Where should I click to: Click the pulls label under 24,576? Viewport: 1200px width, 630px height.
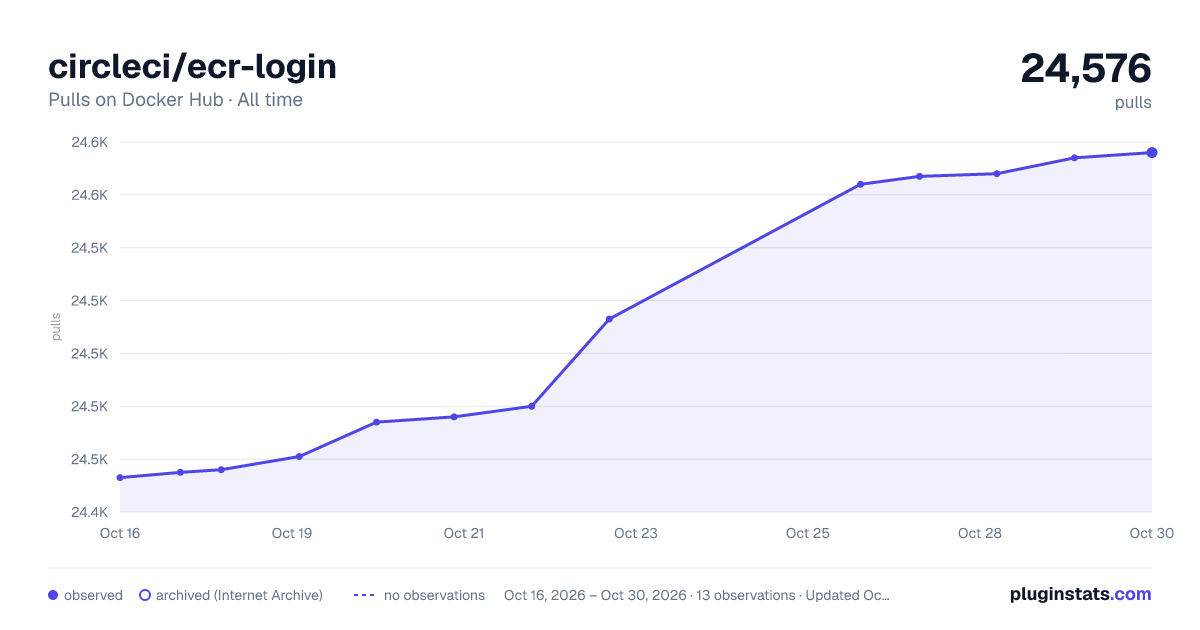[x=1133, y=102]
